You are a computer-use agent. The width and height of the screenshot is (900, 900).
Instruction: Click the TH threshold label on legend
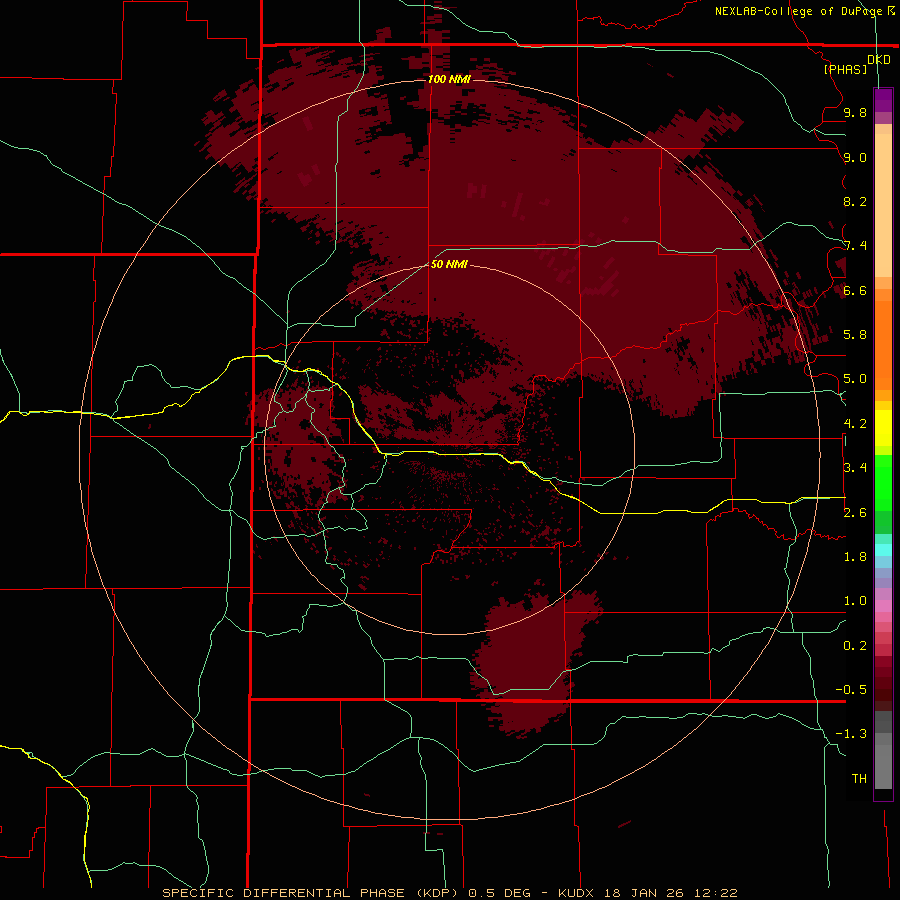859,779
